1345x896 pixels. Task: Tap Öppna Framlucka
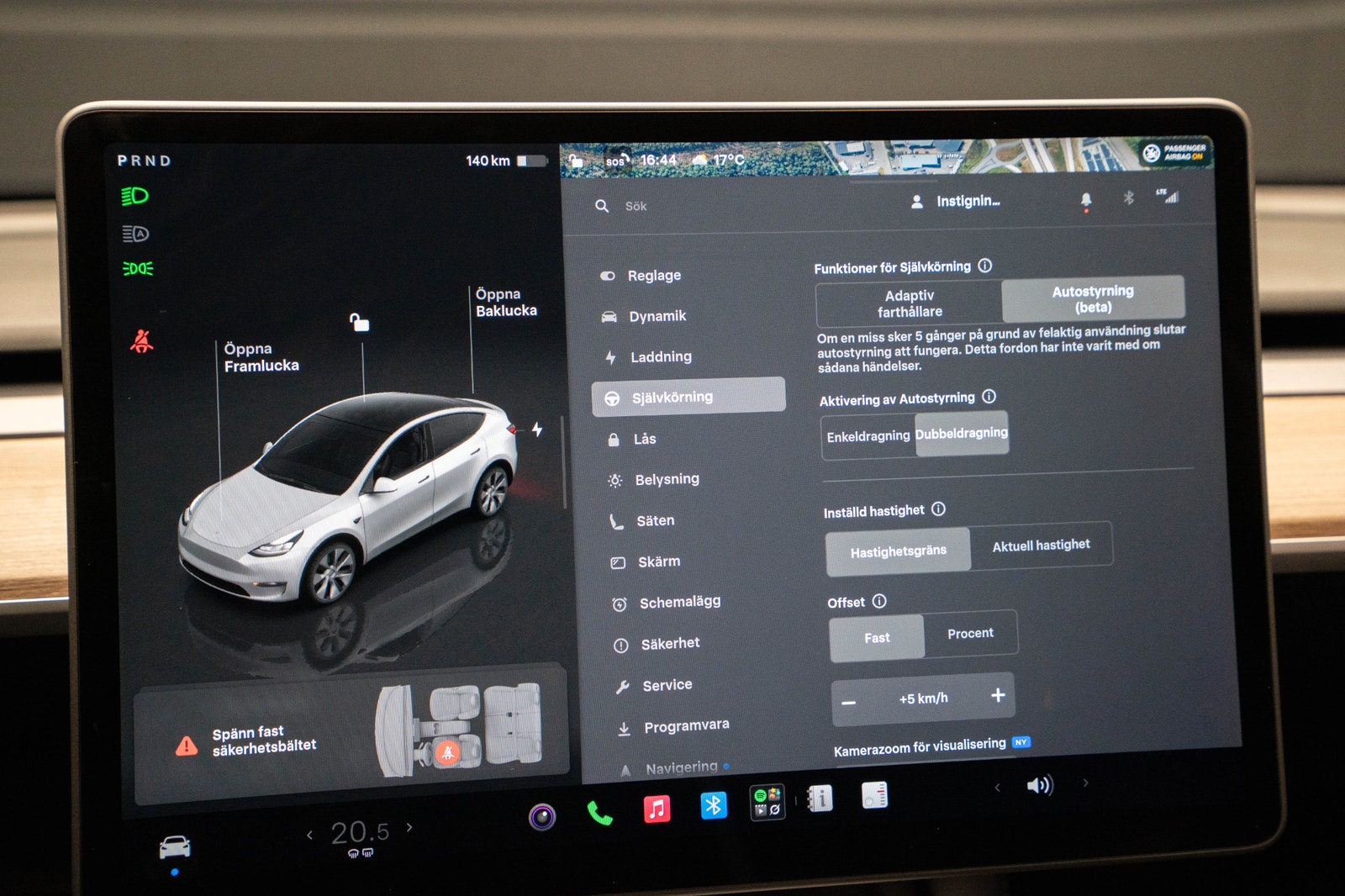click(261, 357)
